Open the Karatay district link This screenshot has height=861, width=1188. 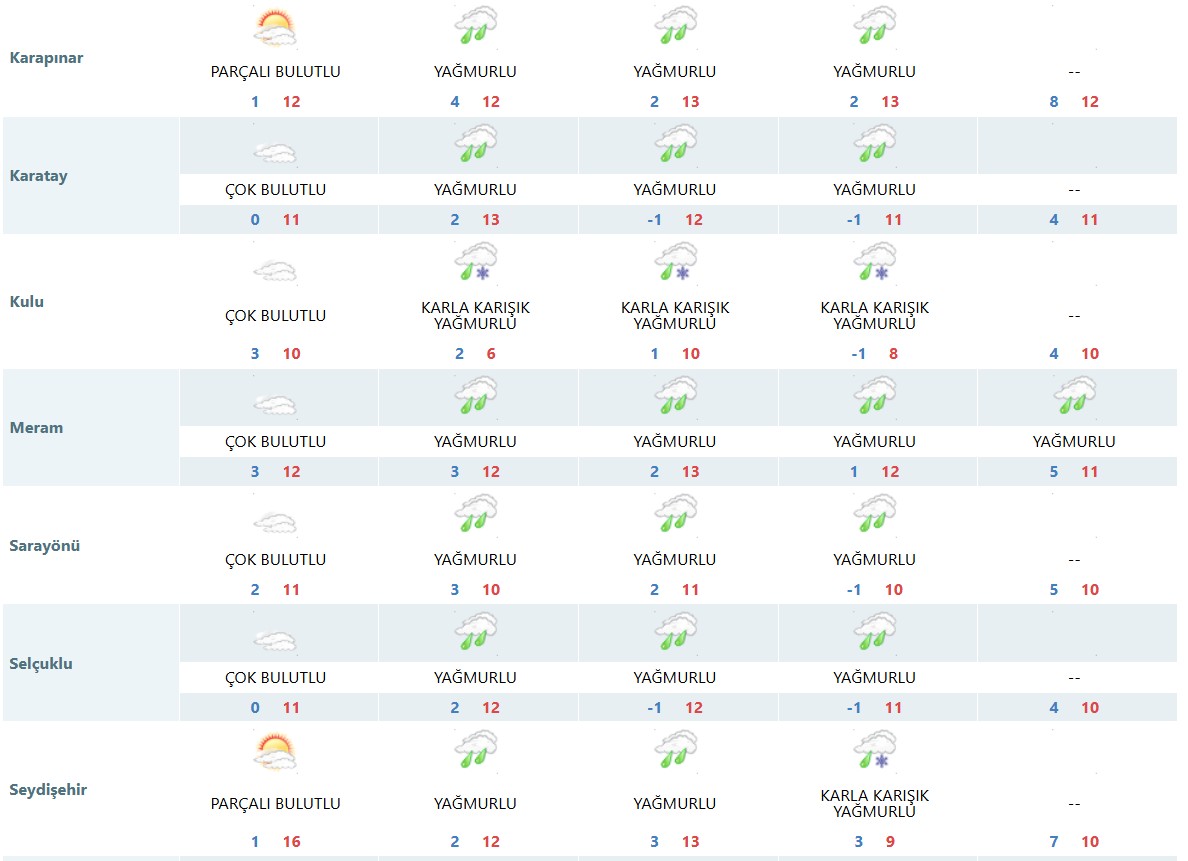(38, 176)
